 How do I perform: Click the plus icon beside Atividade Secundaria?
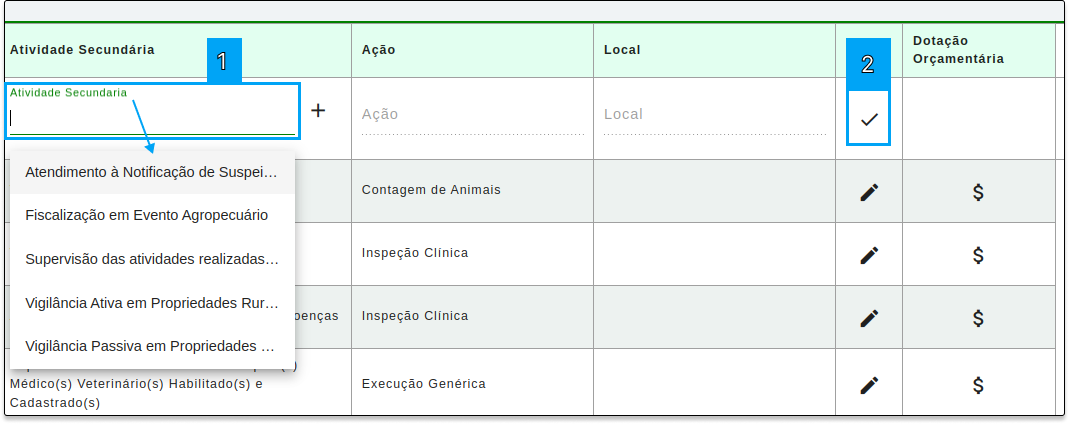[318, 110]
